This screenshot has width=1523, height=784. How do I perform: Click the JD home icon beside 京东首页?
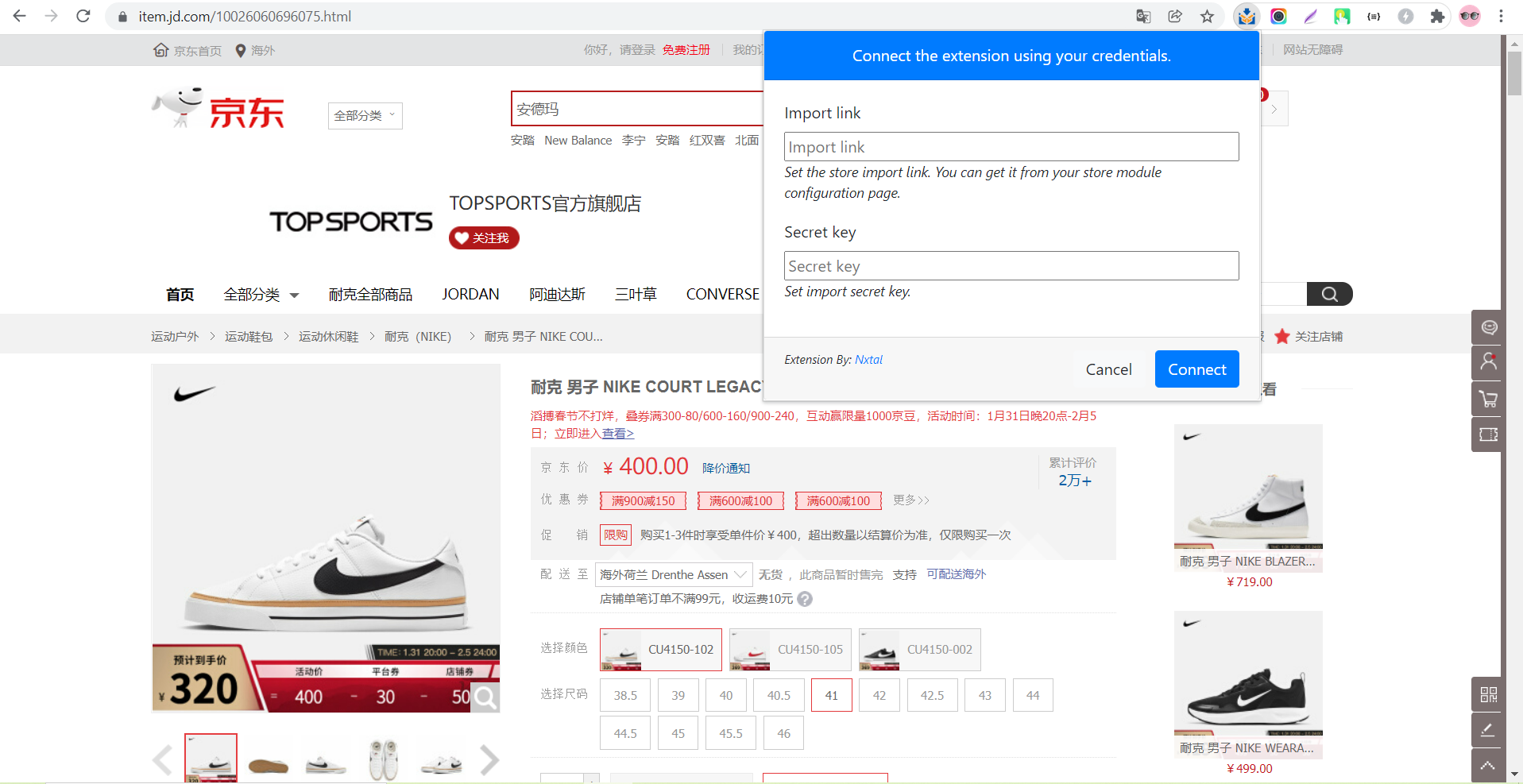160,50
